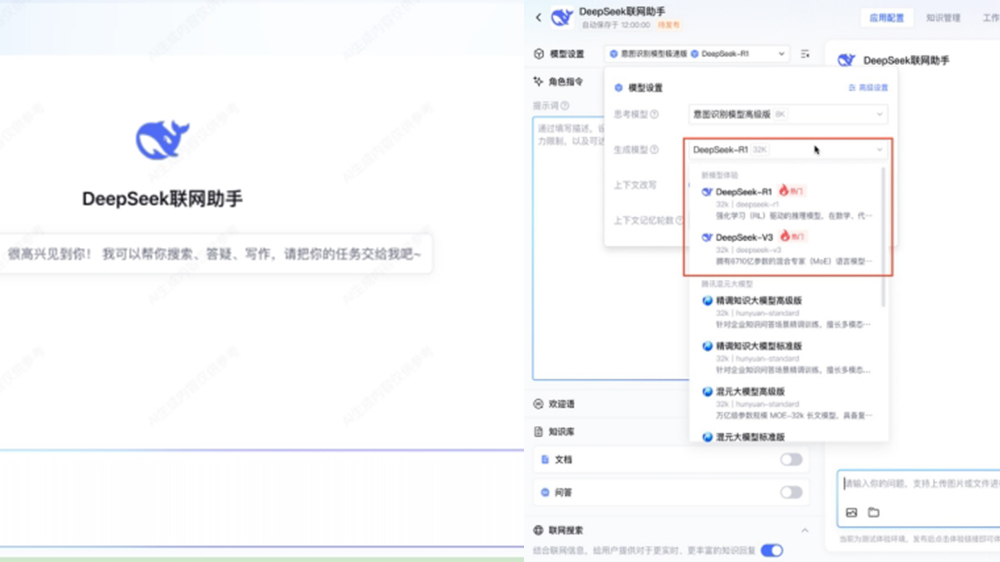Click the model list scrollbar
The image size is (1000, 562).
883,237
